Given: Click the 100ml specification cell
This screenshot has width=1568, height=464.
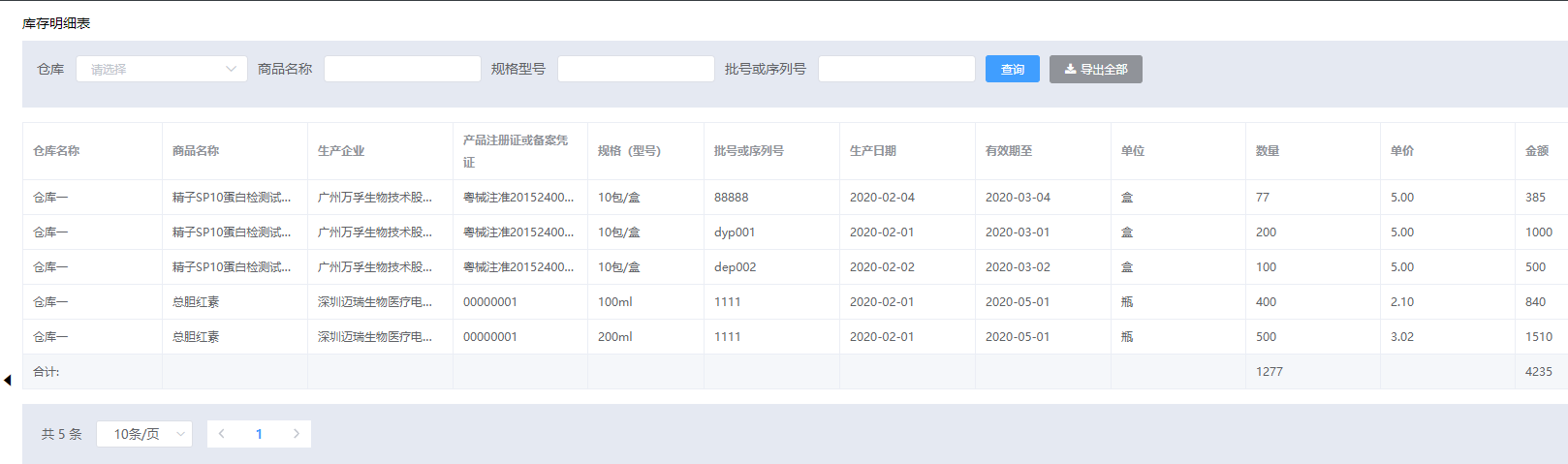Looking at the screenshot, I should 614,302.
